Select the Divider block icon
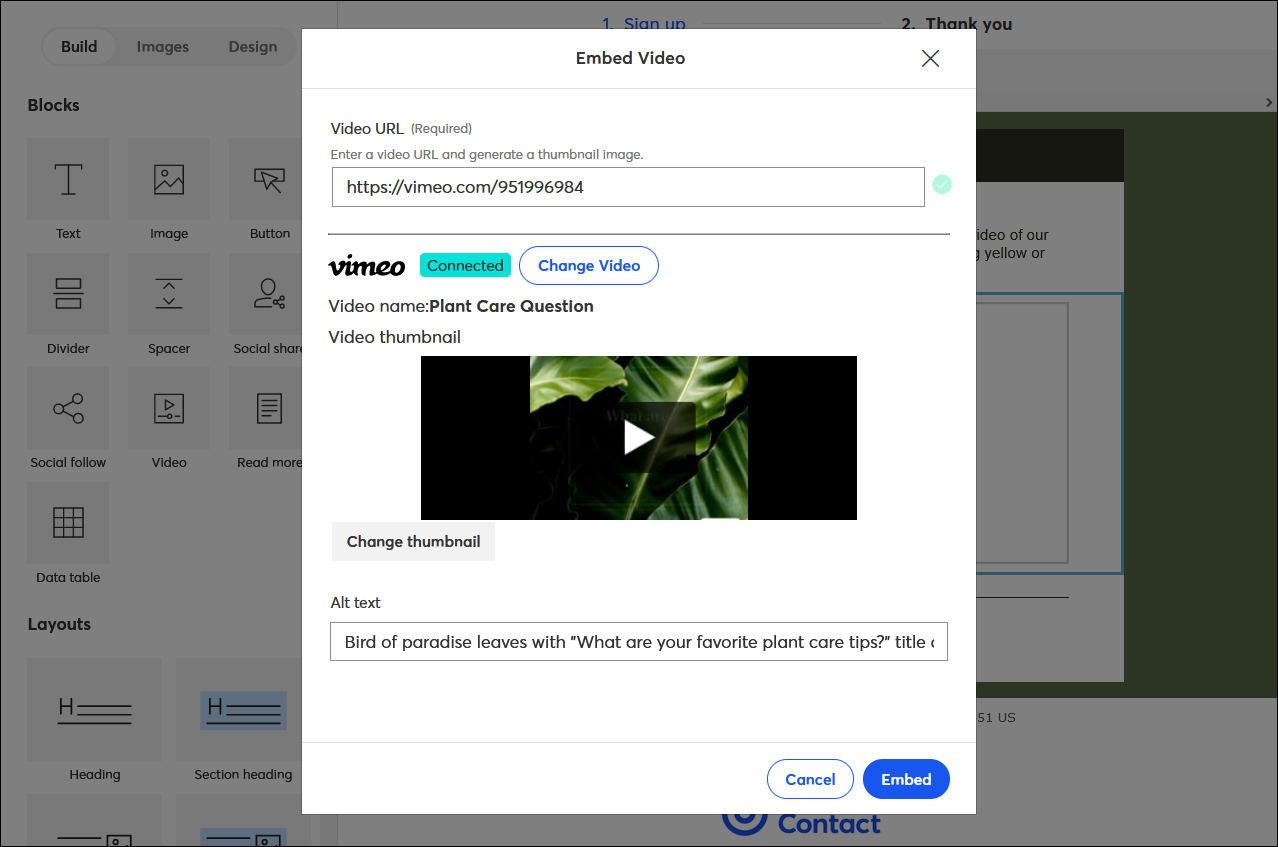This screenshot has width=1278, height=847. tap(68, 294)
